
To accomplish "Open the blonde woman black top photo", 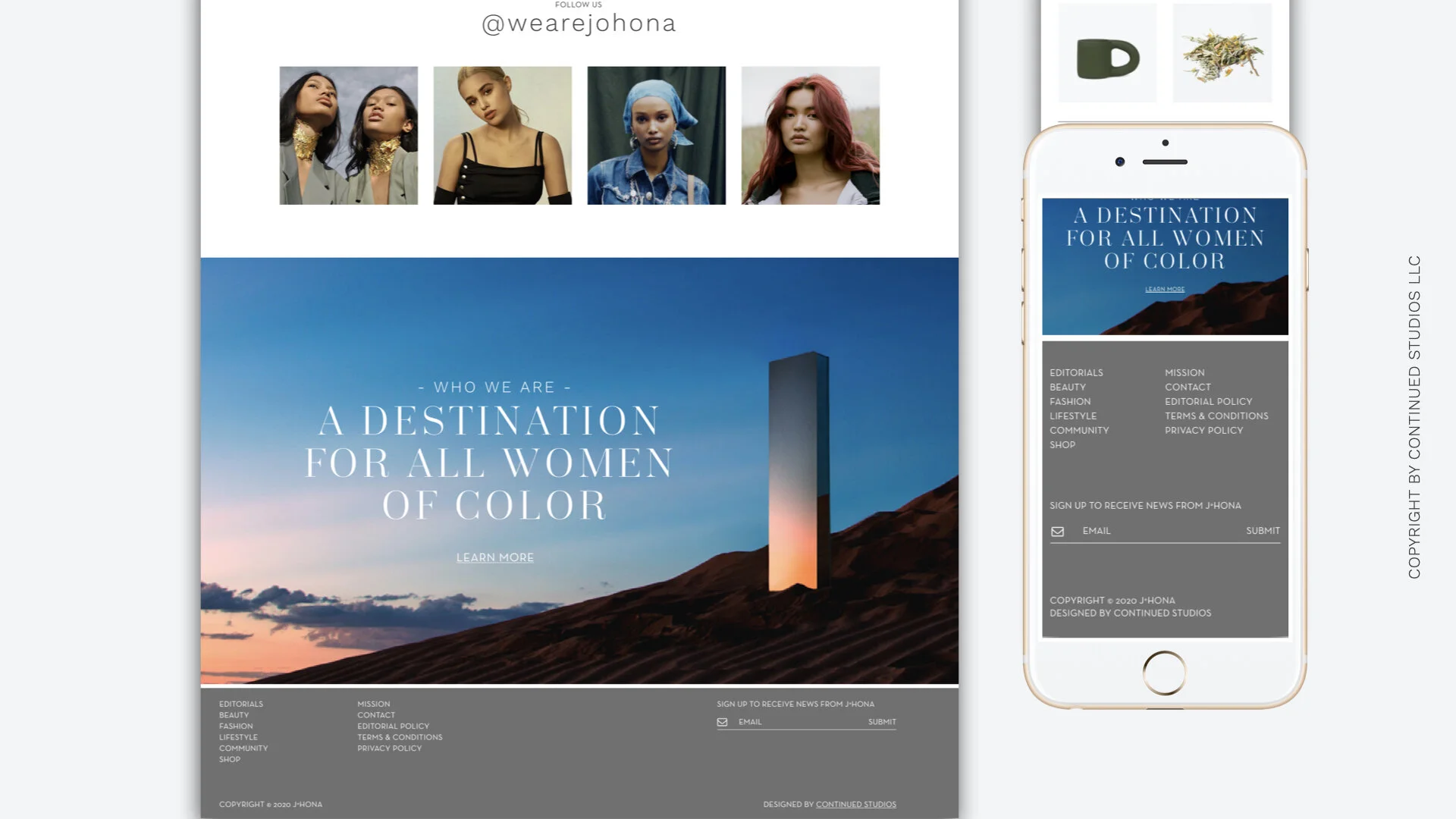I will tap(502, 135).
